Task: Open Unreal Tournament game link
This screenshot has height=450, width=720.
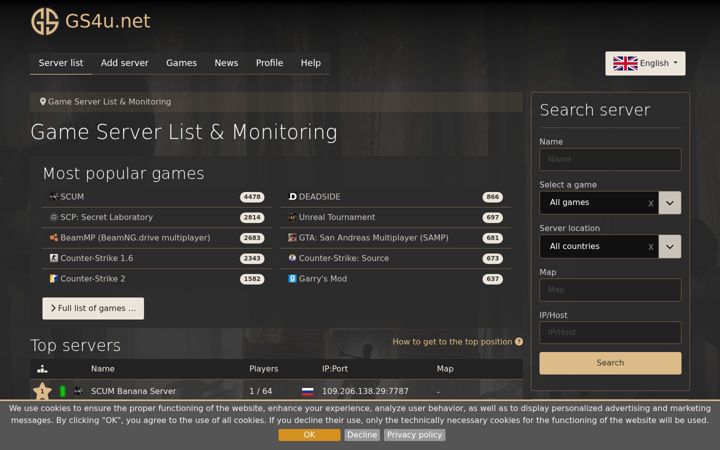Action: click(337, 217)
